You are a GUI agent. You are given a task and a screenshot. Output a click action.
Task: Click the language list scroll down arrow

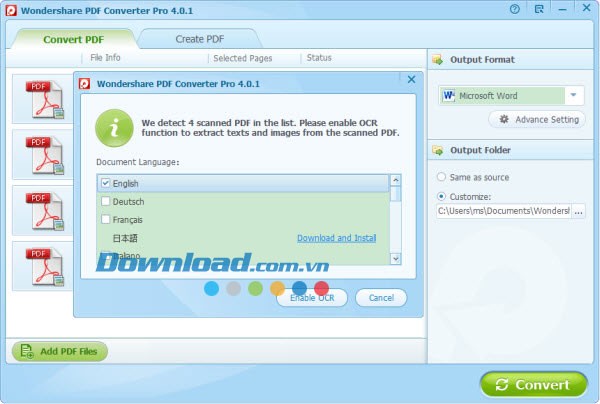coord(396,259)
